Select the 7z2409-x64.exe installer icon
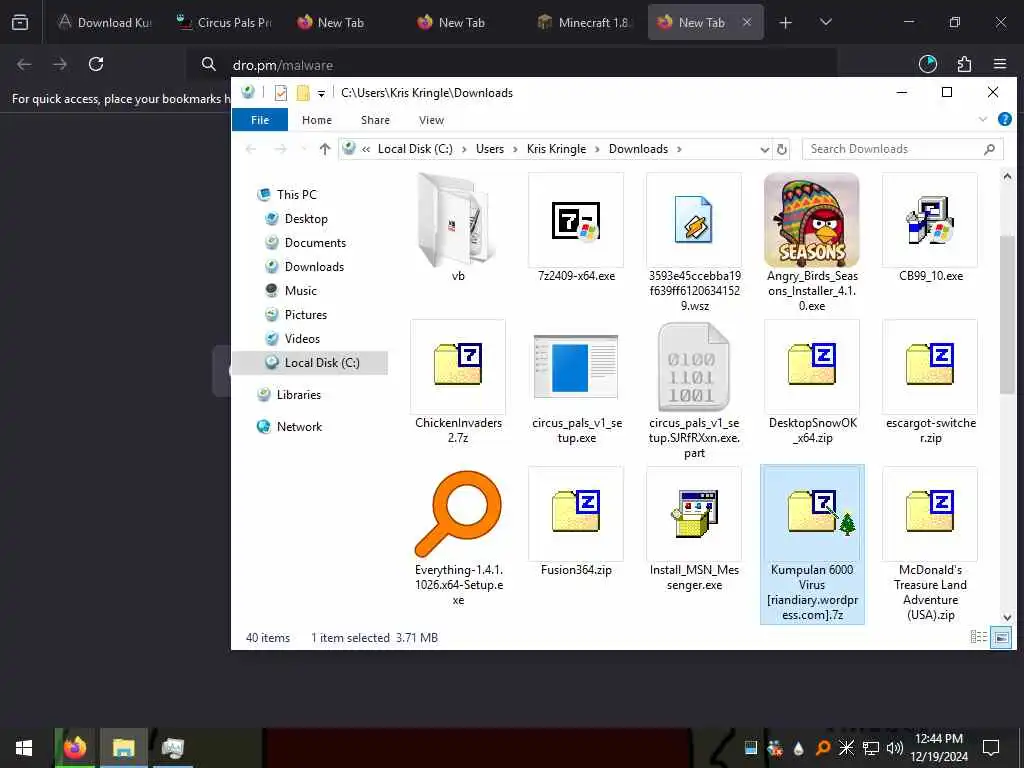The height and width of the screenshot is (768, 1024). [575, 220]
